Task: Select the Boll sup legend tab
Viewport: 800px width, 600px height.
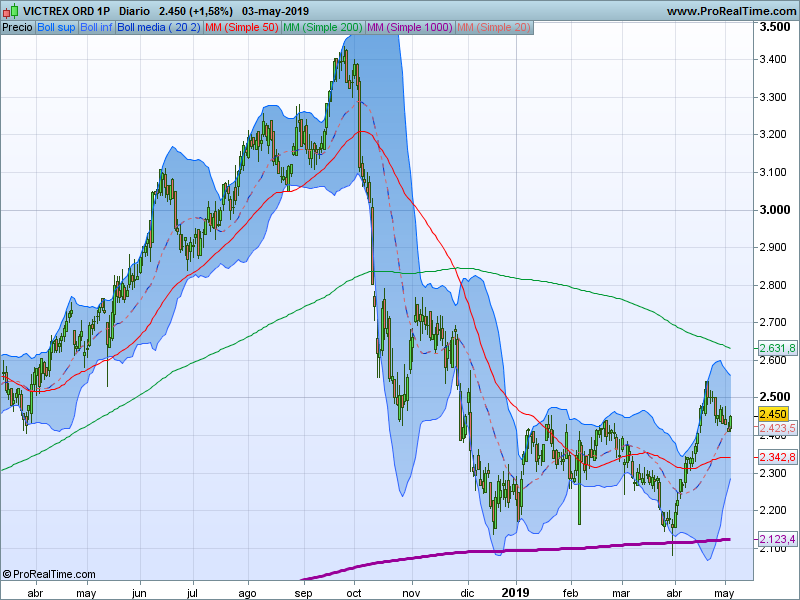Action: pyautogui.click(x=57, y=28)
